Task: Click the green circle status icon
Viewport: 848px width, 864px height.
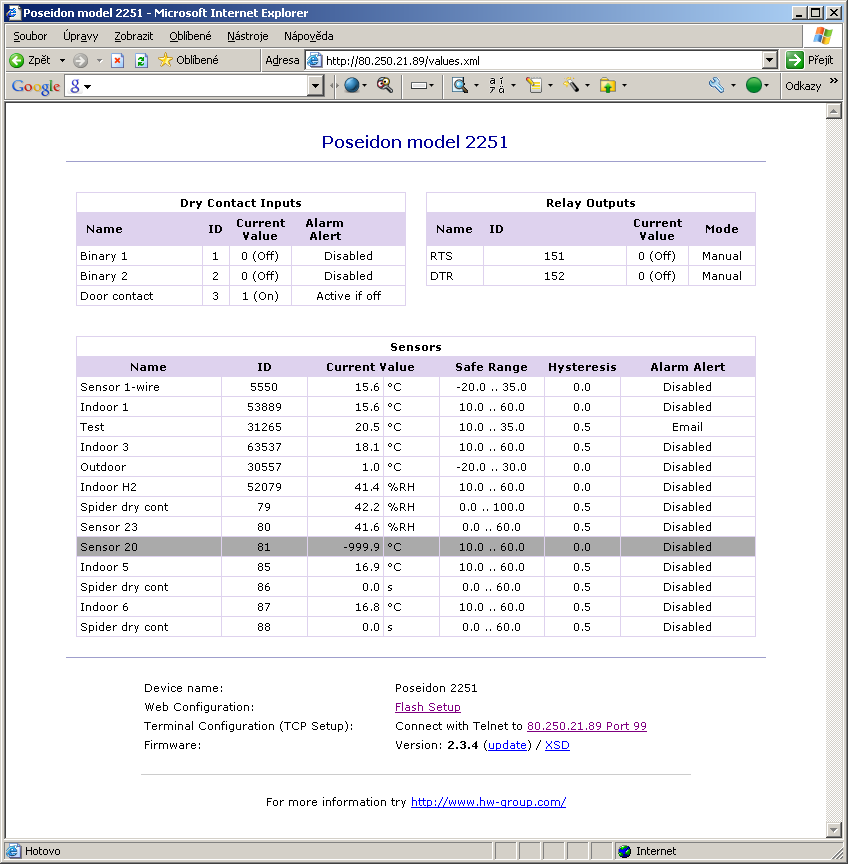Action: (x=753, y=85)
